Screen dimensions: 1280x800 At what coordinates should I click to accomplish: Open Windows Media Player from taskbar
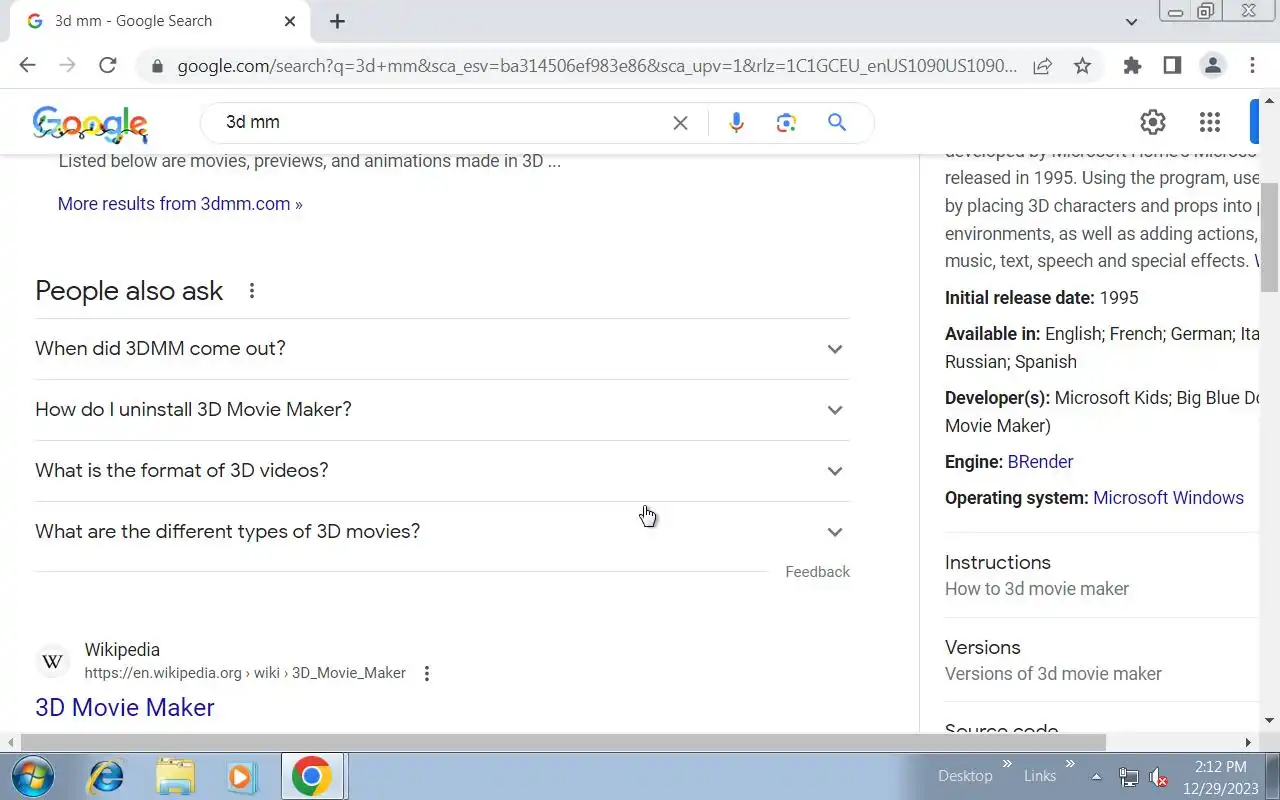tap(241, 777)
